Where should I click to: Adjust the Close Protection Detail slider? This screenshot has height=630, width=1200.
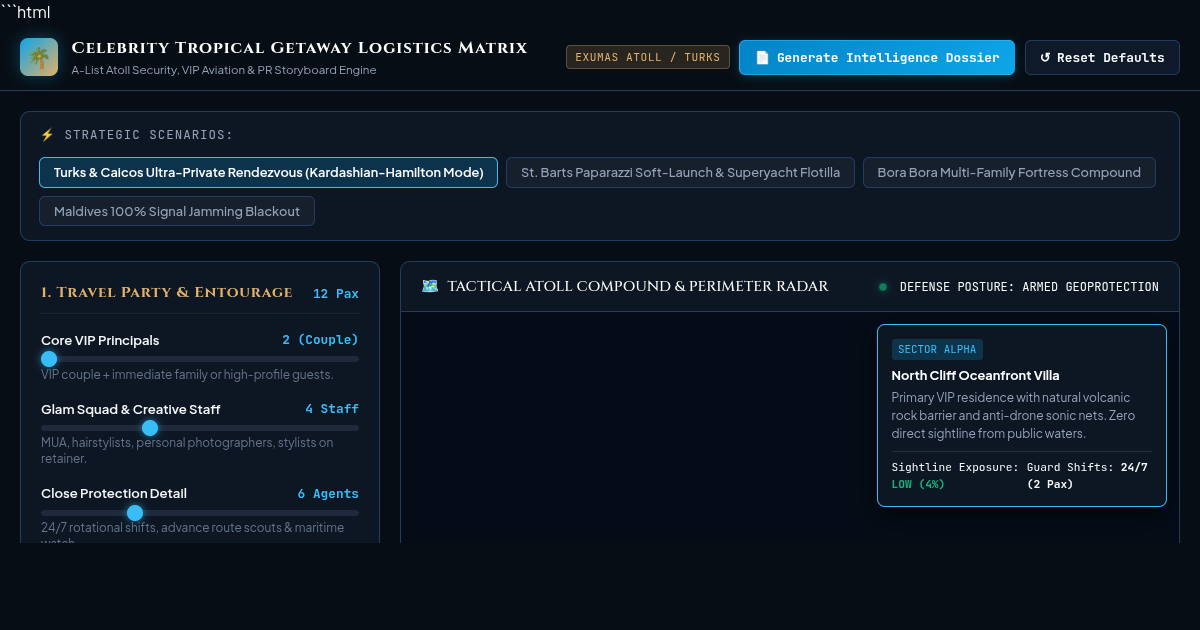(200, 512)
